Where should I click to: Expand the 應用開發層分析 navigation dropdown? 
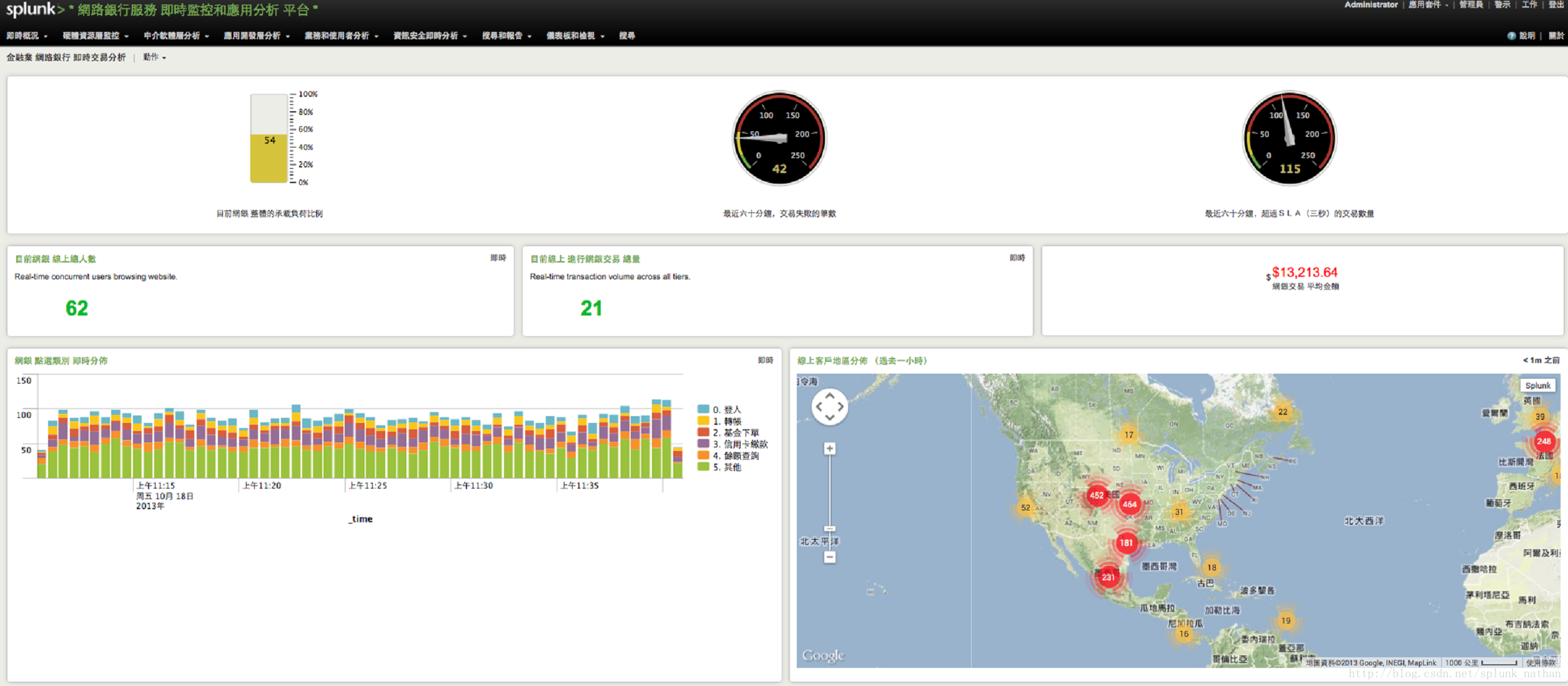pos(257,36)
